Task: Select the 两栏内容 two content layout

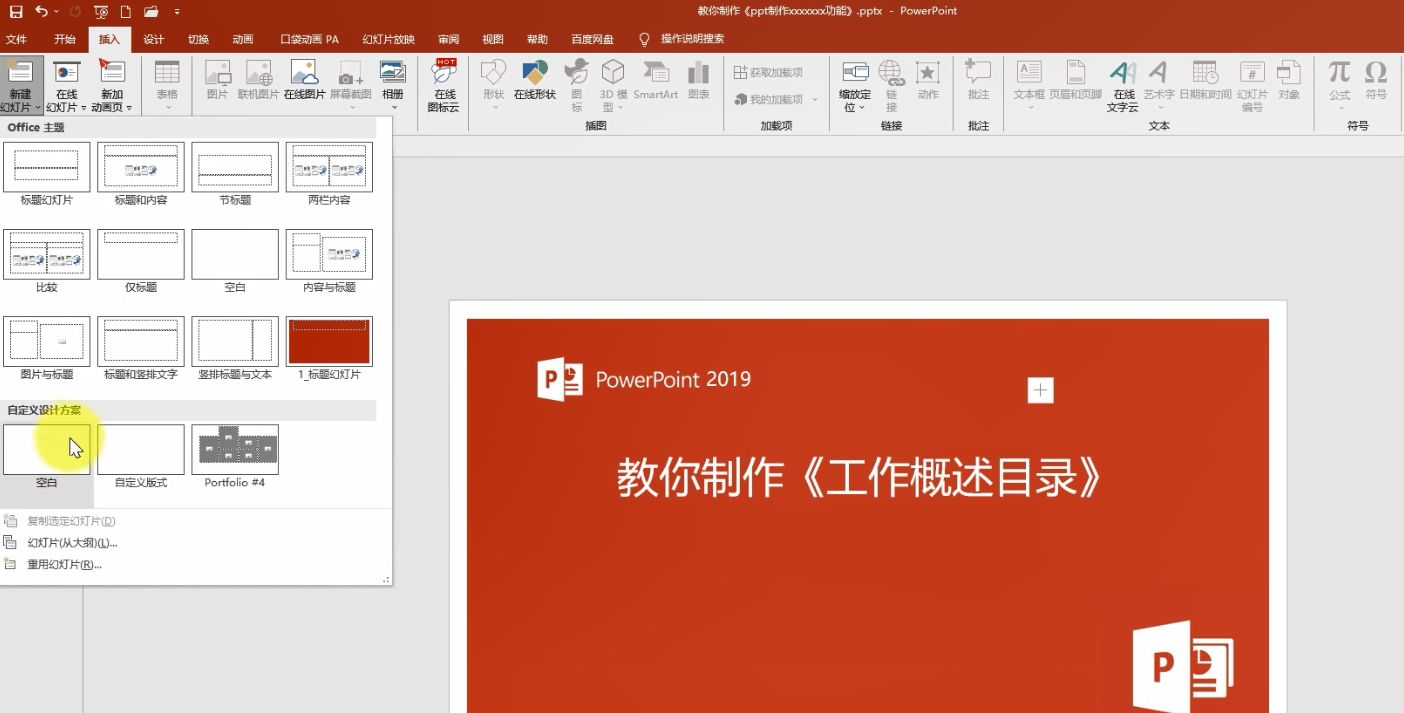Action: pyautogui.click(x=329, y=174)
